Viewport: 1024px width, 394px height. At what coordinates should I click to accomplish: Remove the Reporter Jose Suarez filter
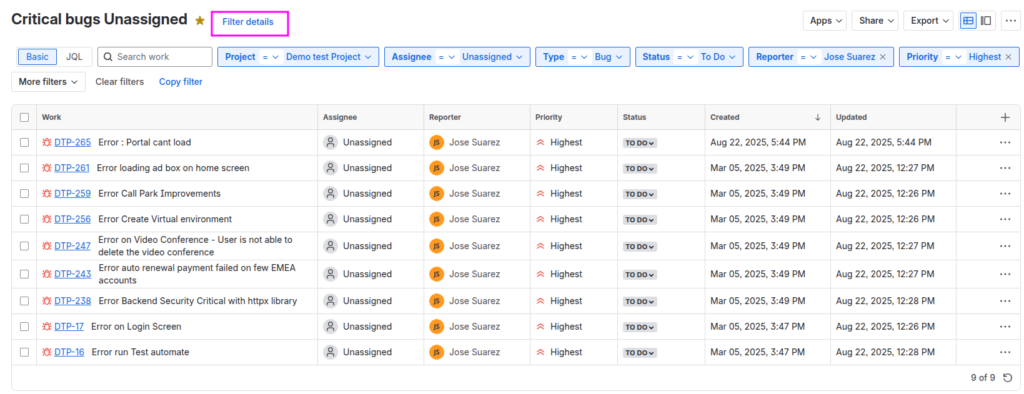tap(883, 57)
